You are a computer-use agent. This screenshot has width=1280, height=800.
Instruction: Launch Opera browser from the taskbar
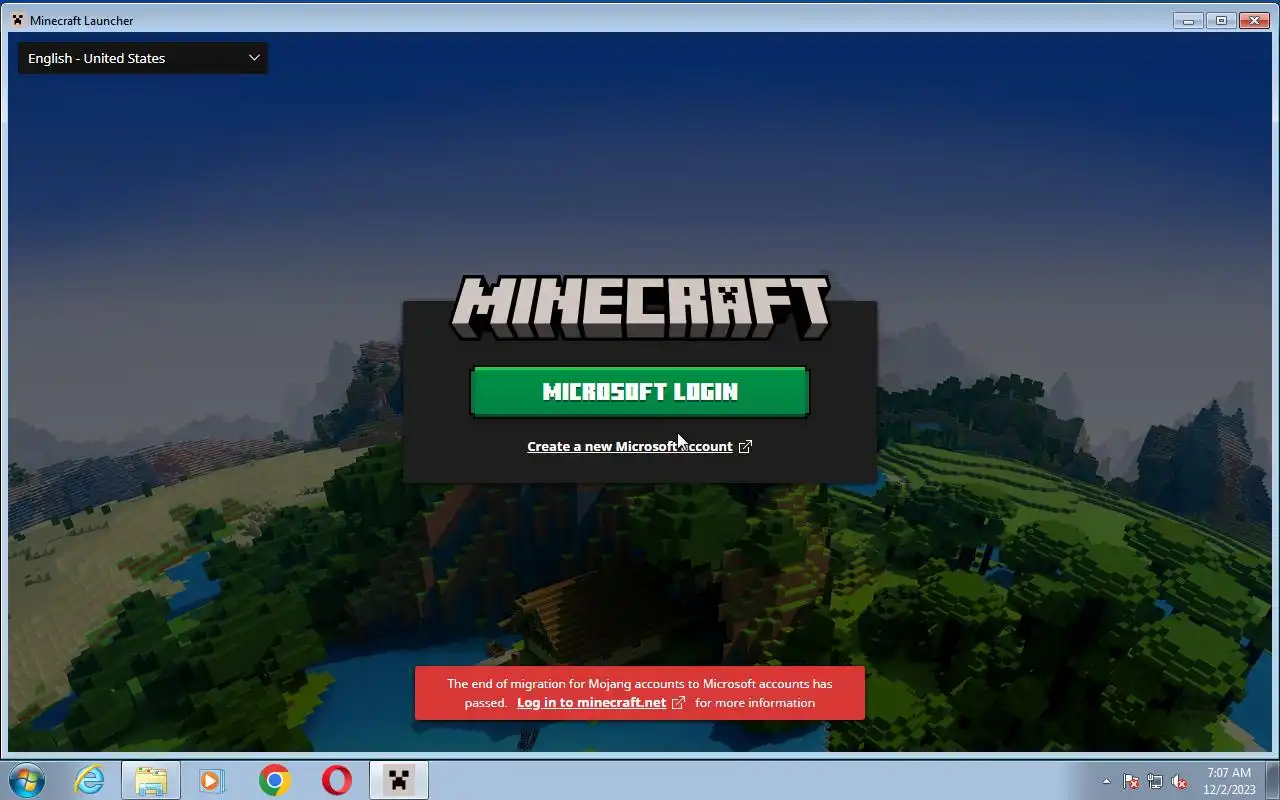click(x=337, y=780)
